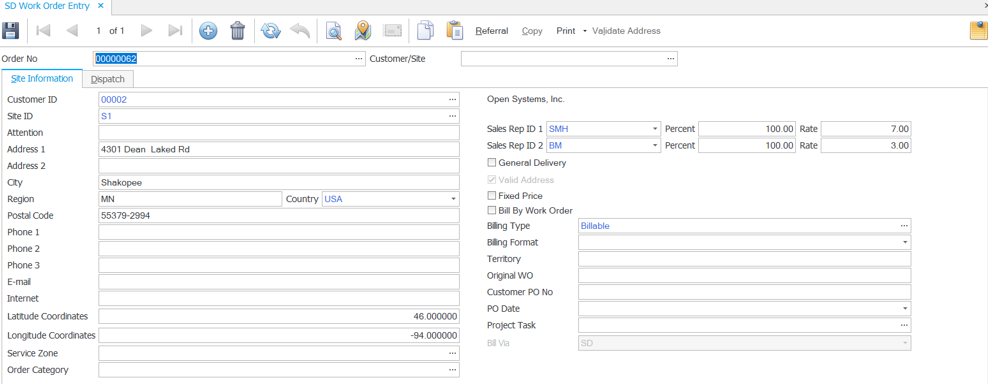This screenshot has width=988, height=384.
Task: Toggle the Valid Address checkbox
Action: (x=492, y=180)
